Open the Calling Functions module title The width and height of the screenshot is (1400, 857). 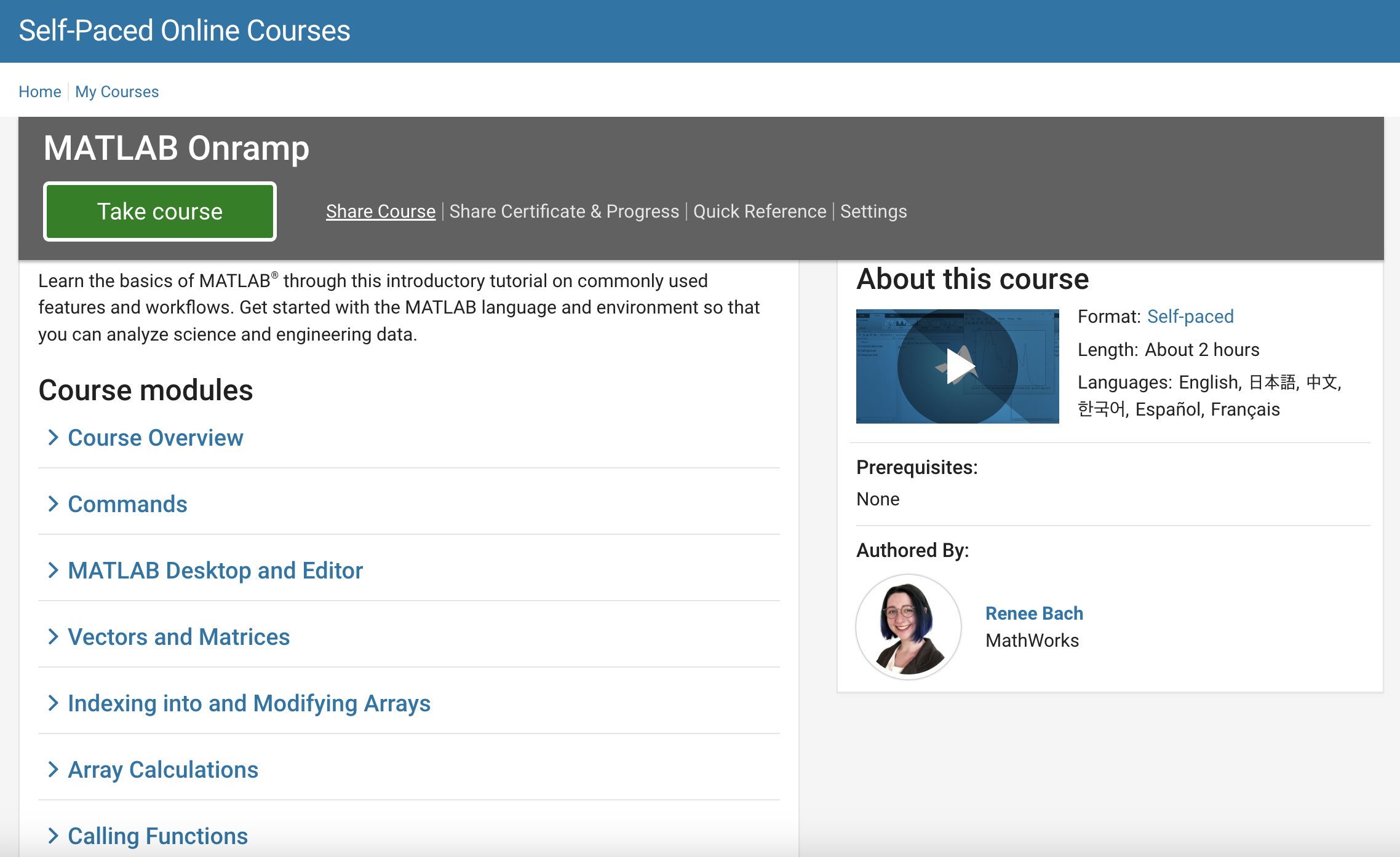[157, 836]
